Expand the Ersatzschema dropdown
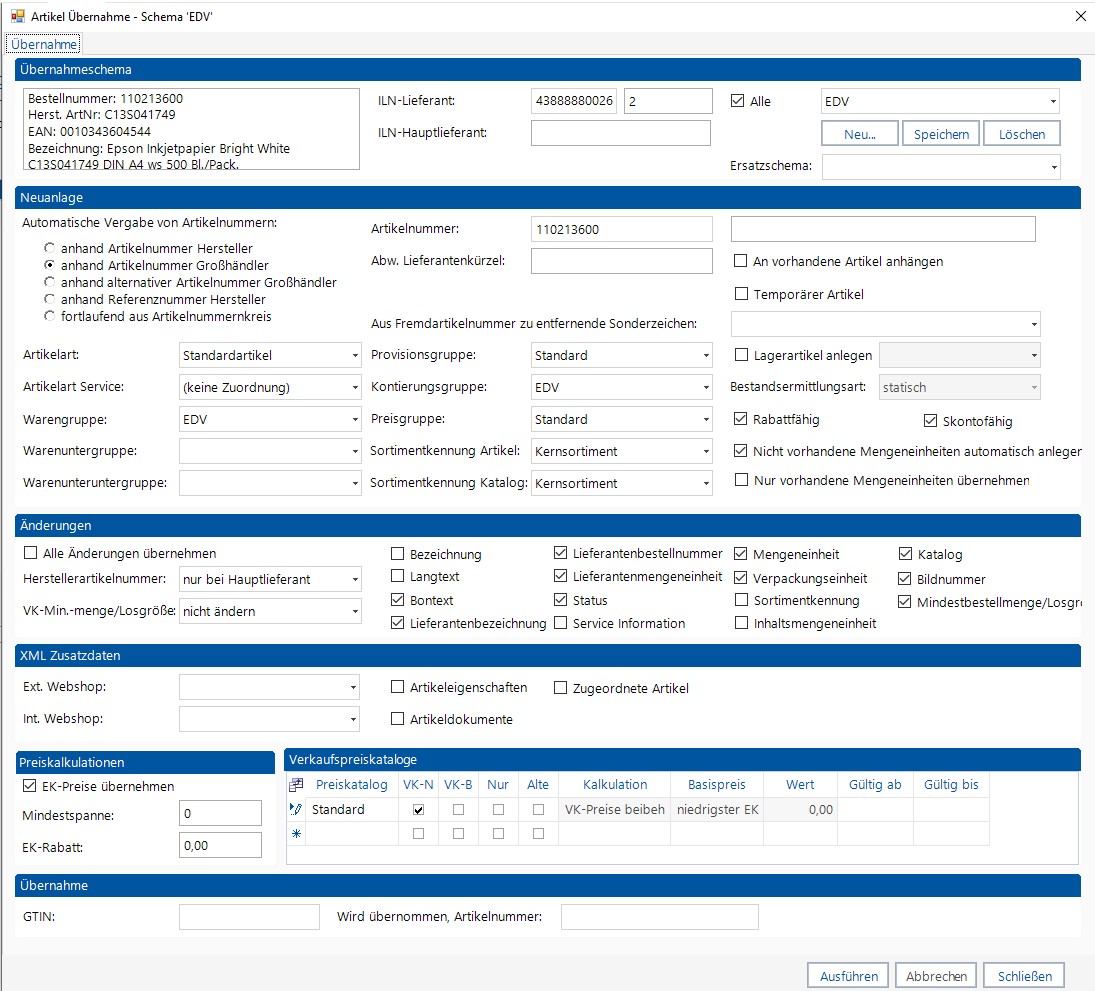 pos(1054,167)
